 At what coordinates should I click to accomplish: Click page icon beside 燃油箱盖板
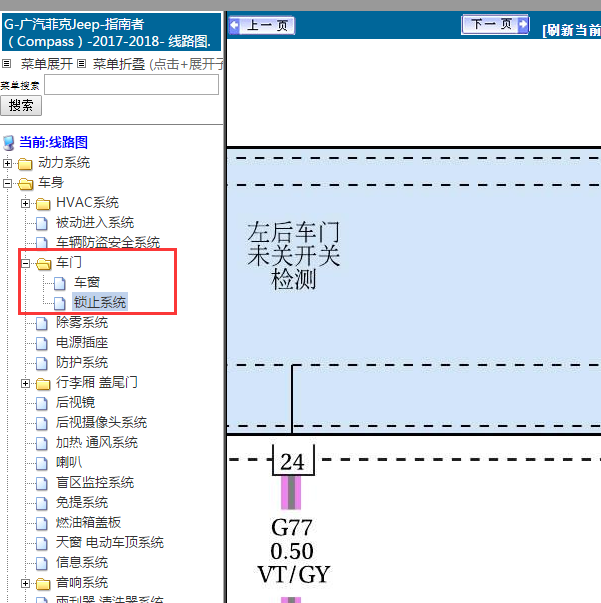pos(42,523)
